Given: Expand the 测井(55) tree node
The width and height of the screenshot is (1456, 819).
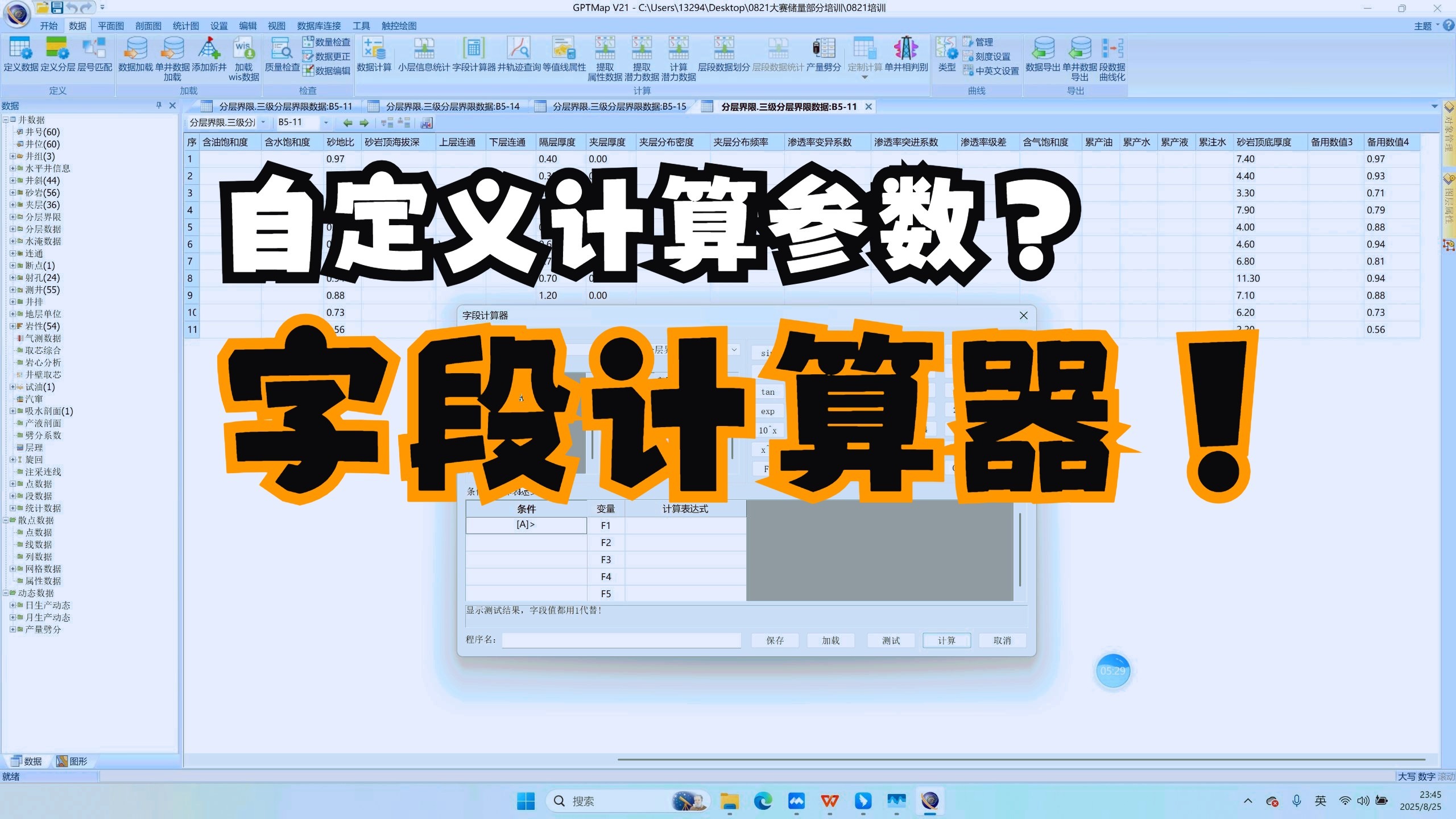Looking at the screenshot, I should (13, 289).
